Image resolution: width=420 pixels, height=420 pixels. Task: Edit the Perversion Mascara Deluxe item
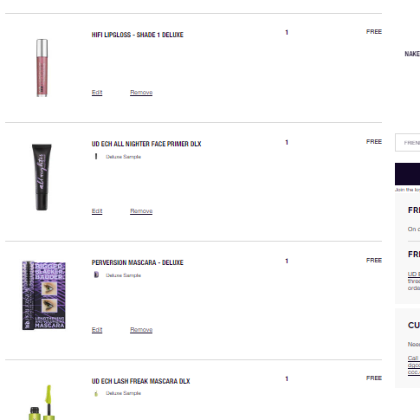click(97, 330)
